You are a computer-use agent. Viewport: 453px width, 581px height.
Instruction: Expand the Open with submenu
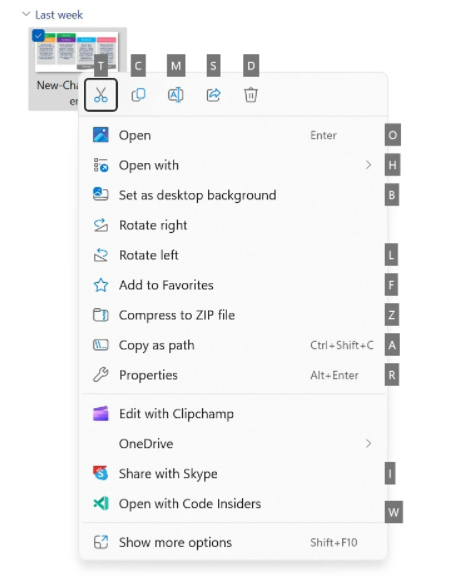pyautogui.click(x=233, y=165)
